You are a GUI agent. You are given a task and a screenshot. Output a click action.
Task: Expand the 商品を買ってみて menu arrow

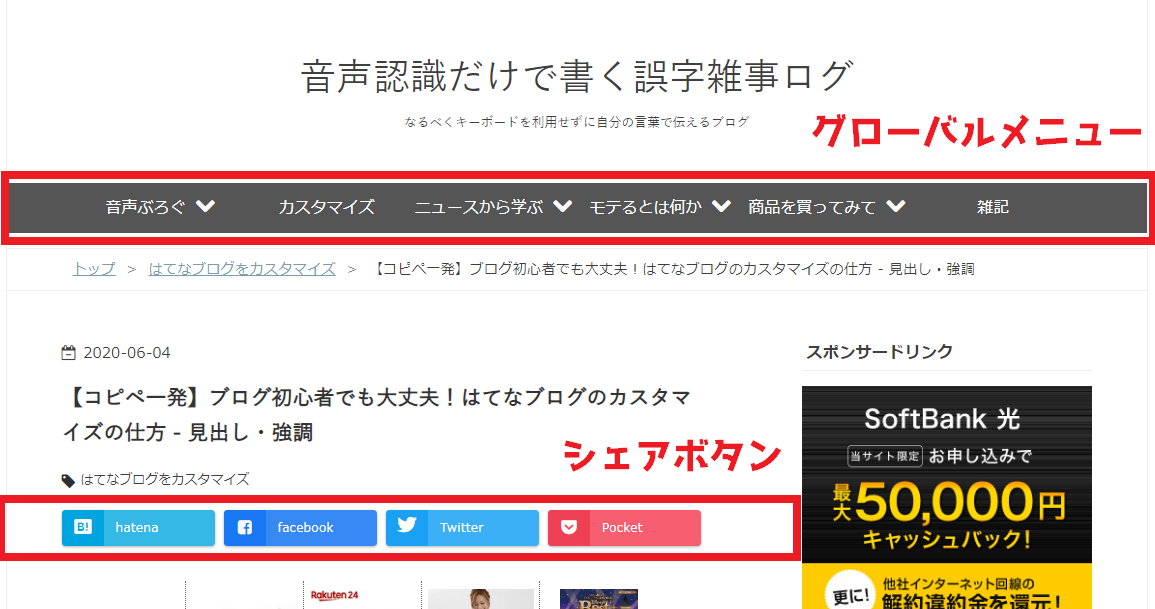pos(896,206)
